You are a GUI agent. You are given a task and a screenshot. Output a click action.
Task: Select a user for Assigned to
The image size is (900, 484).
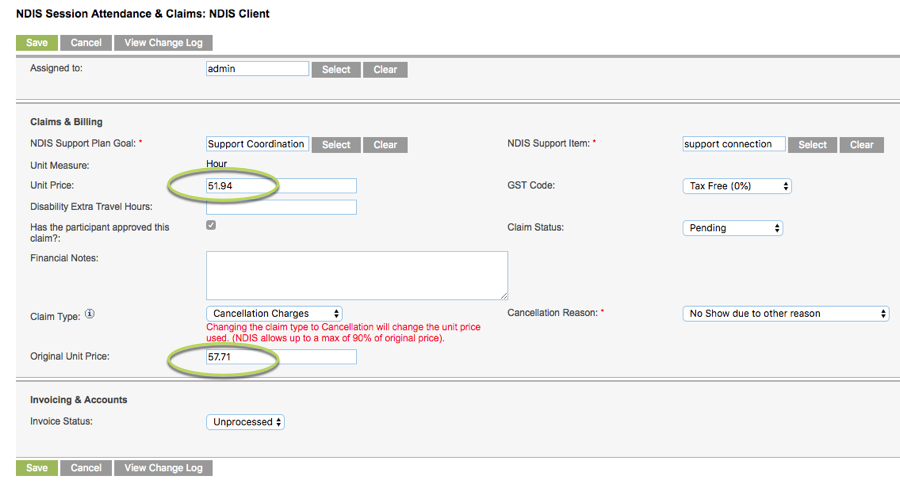point(336,69)
